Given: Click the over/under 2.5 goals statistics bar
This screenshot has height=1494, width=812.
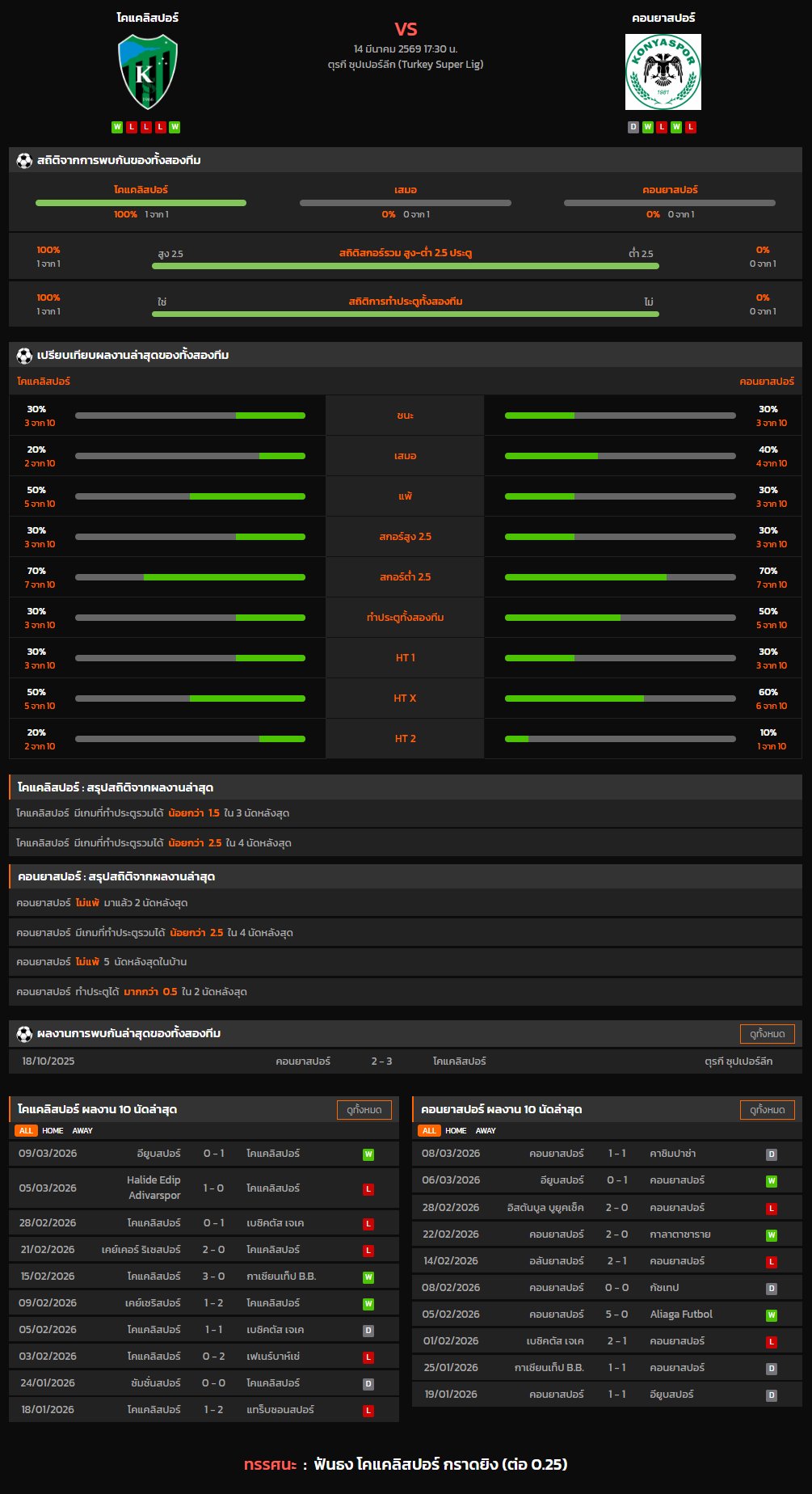Looking at the screenshot, I should tap(405, 265).
